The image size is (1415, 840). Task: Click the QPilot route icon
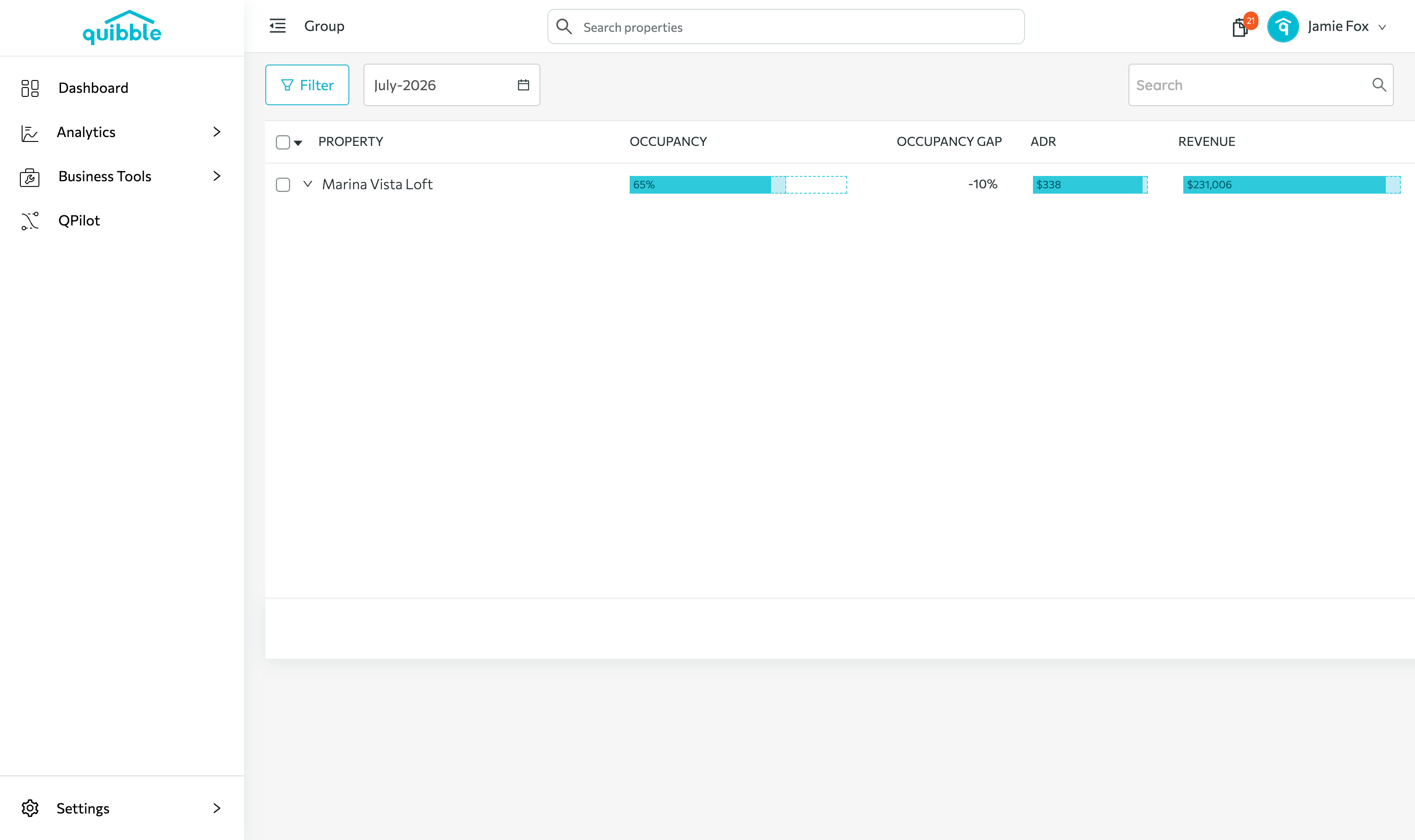coord(30,221)
